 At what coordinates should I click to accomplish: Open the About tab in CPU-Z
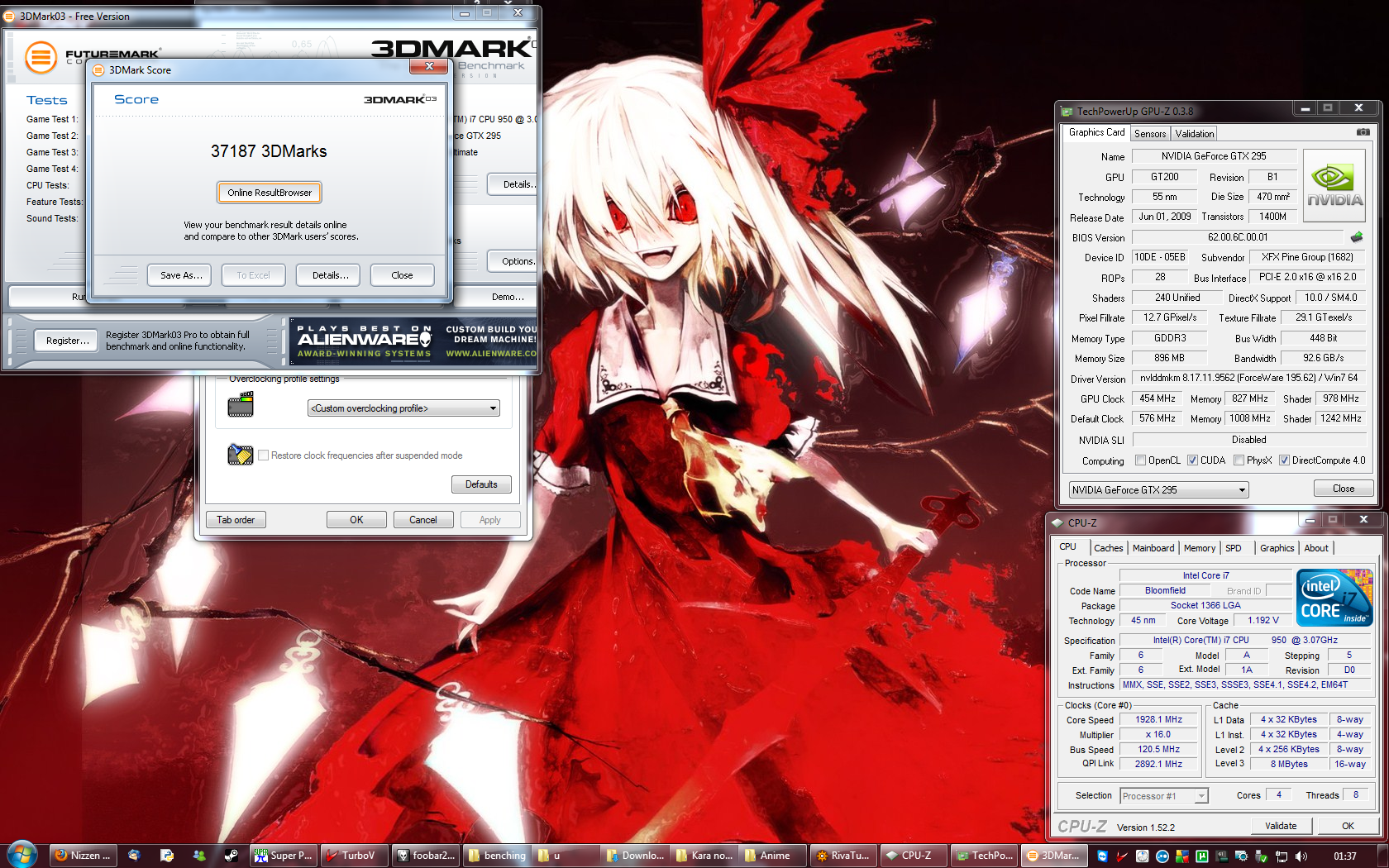pos(1316,548)
